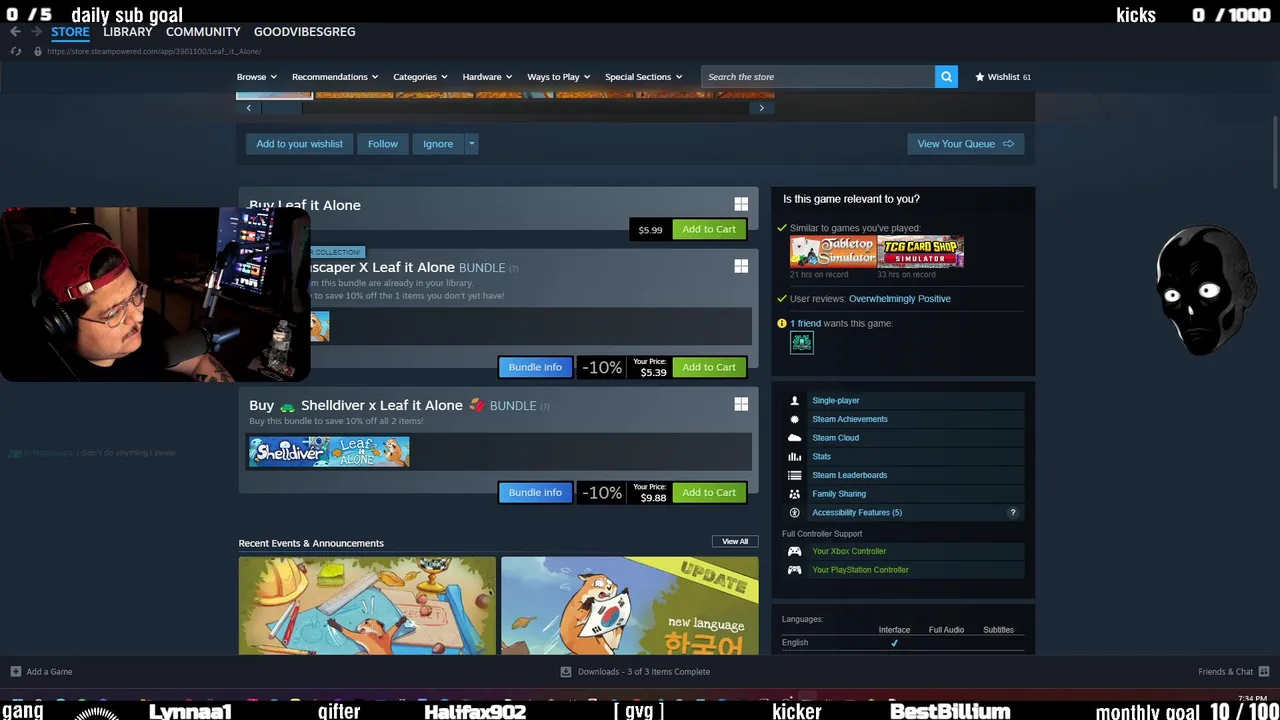Open the Overwhelmingly Positive reviews link

click(899, 299)
